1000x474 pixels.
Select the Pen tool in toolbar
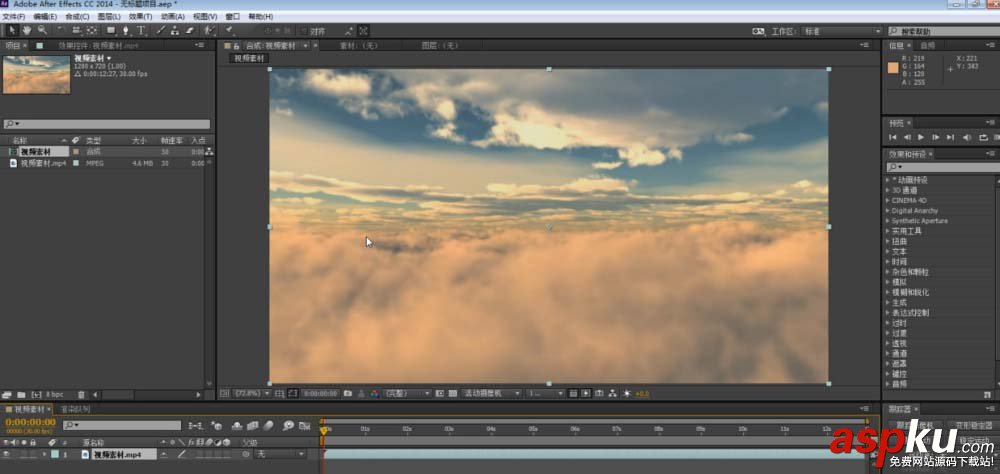[x=125, y=31]
